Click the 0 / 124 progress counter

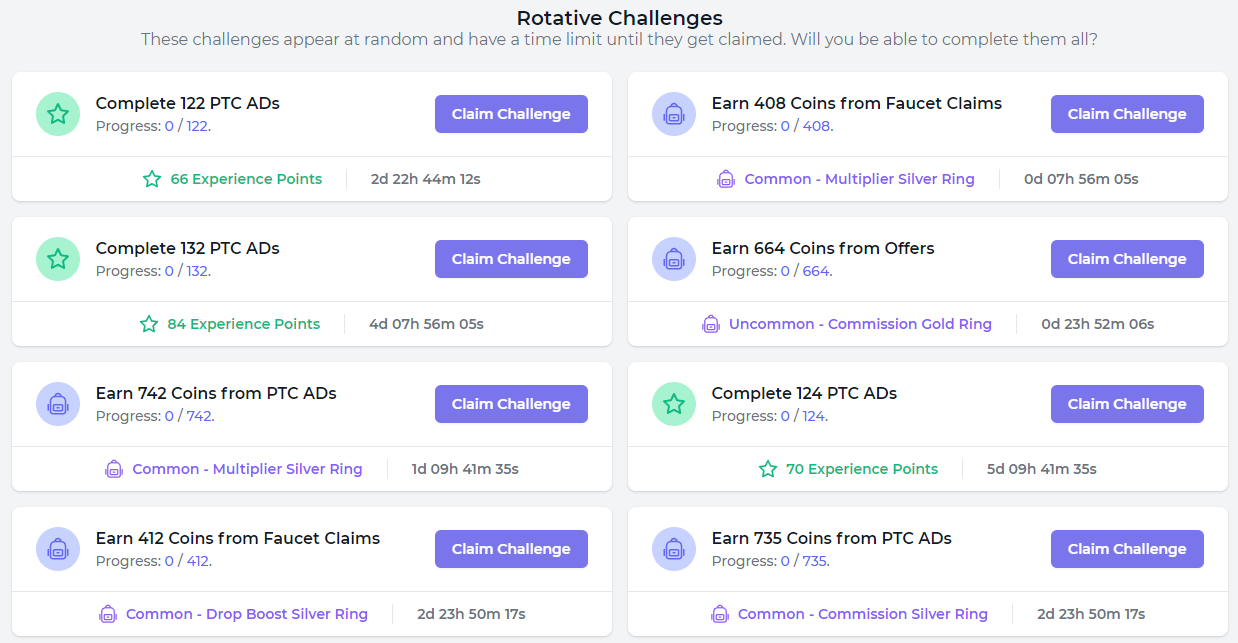pos(803,416)
